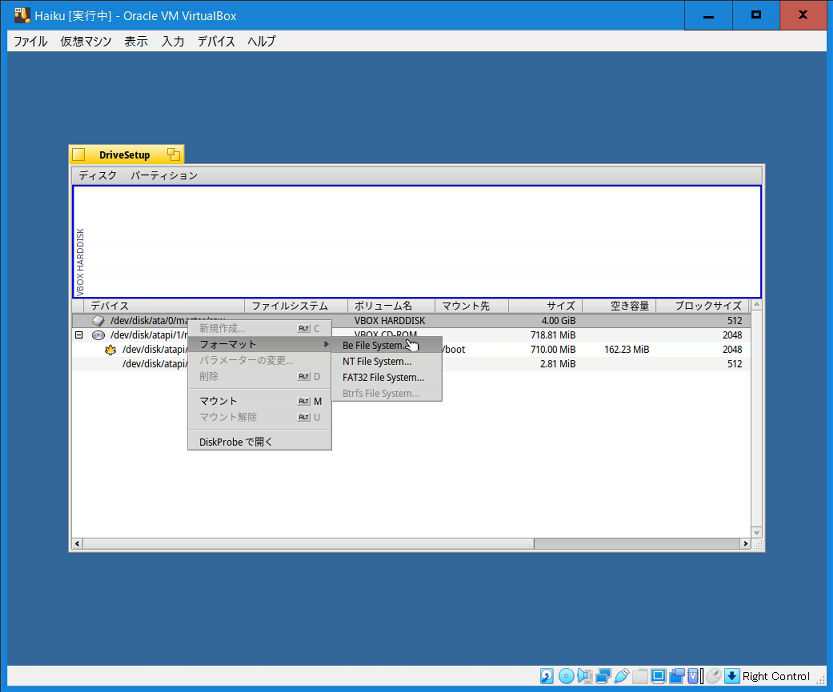The height and width of the screenshot is (692, 833).
Task: Sort by デバイス column header
Action: 164,306
